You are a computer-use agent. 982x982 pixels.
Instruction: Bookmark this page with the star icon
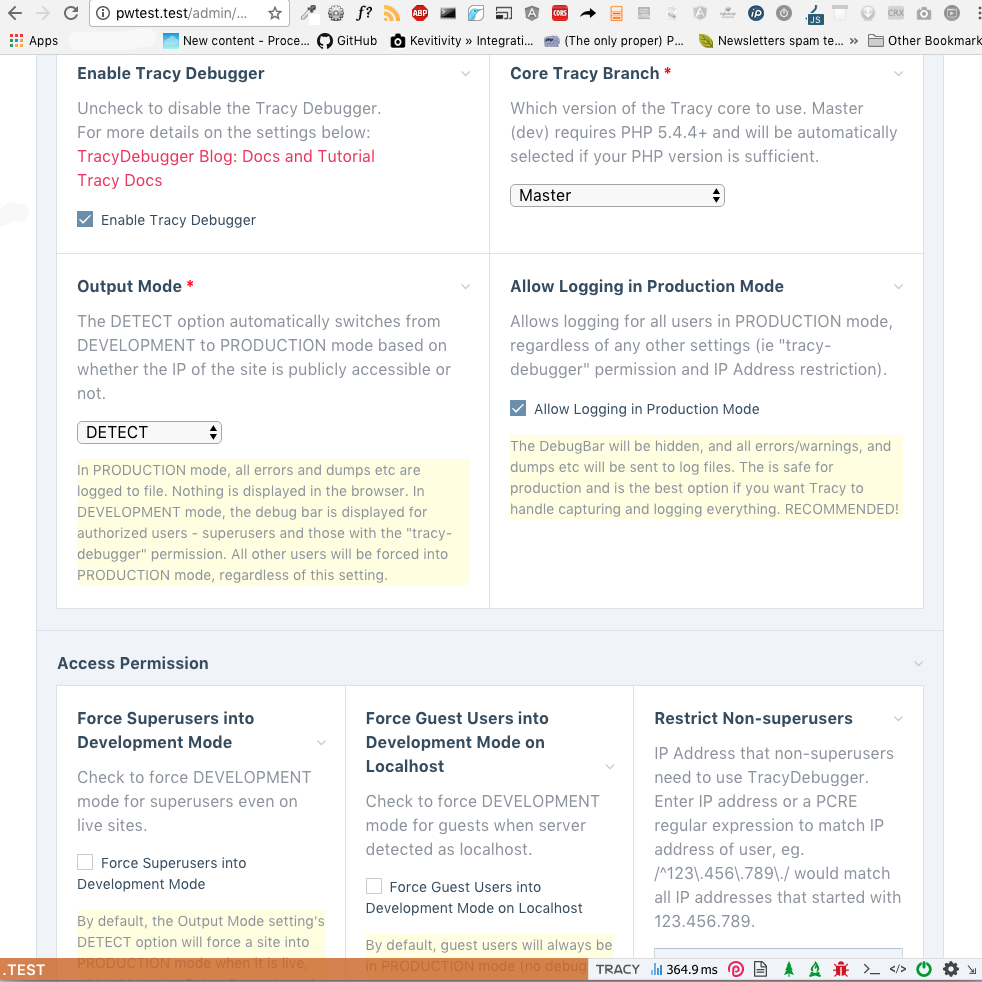[274, 13]
